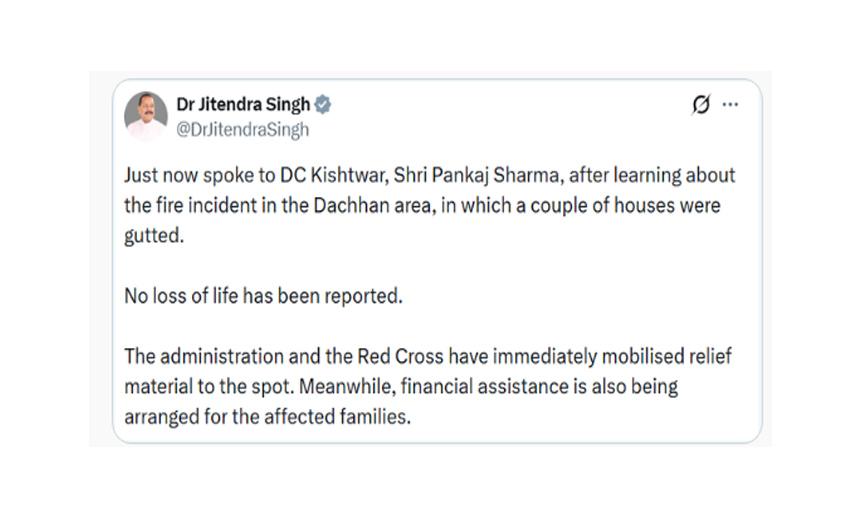Open Grok explain icon on the post
The image size is (866, 529).
(701, 105)
